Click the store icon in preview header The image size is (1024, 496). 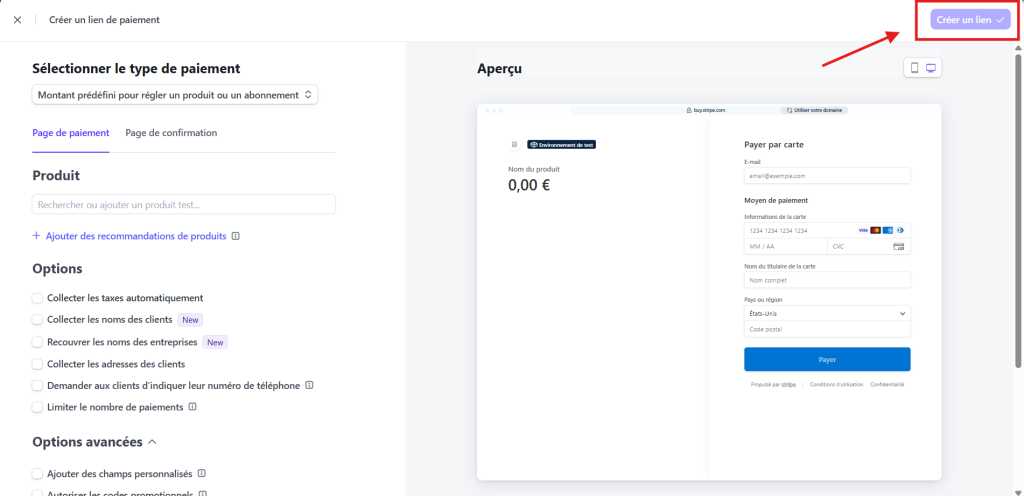tap(515, 144)
